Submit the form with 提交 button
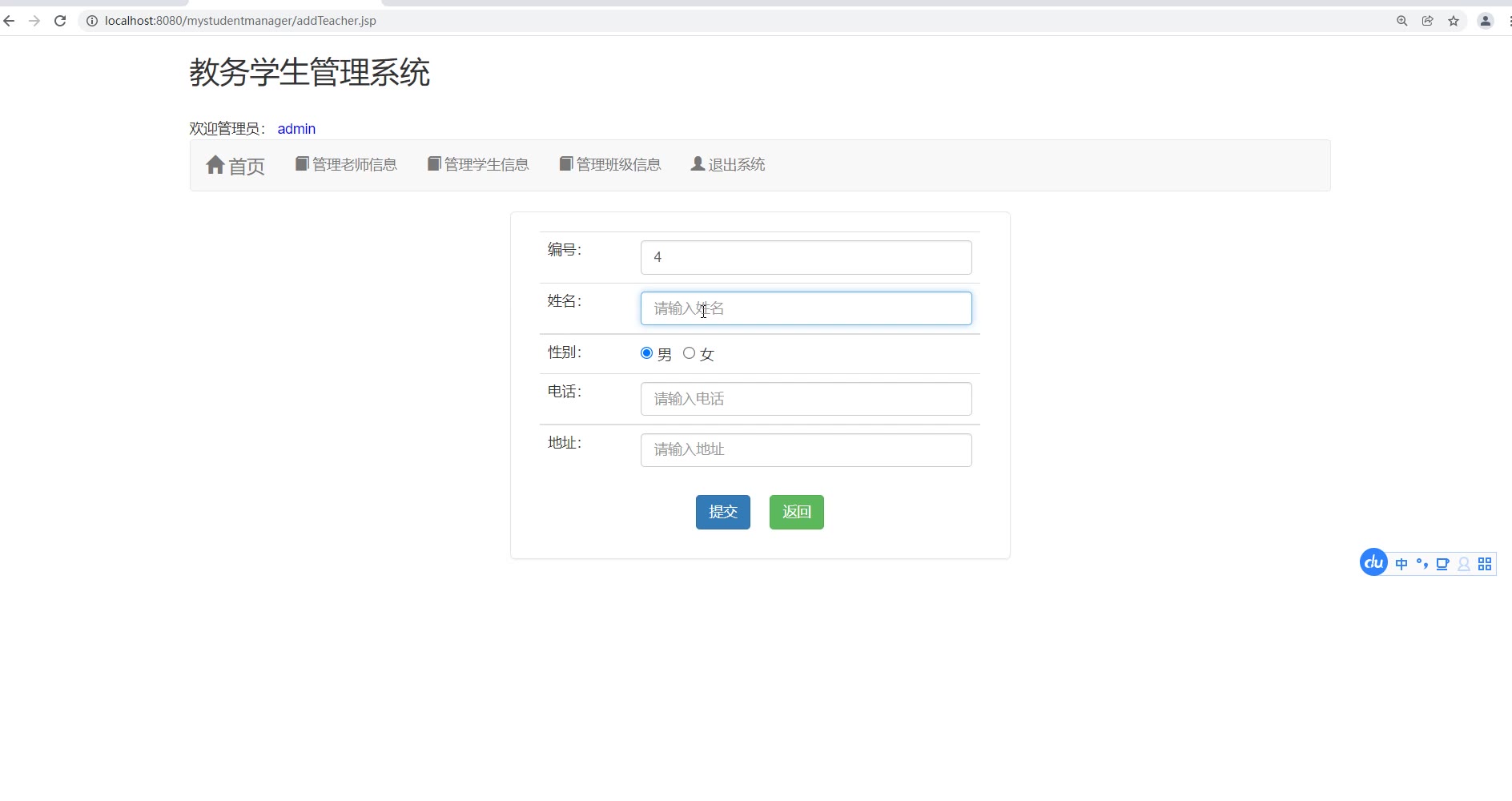 [x=723, y=513]
